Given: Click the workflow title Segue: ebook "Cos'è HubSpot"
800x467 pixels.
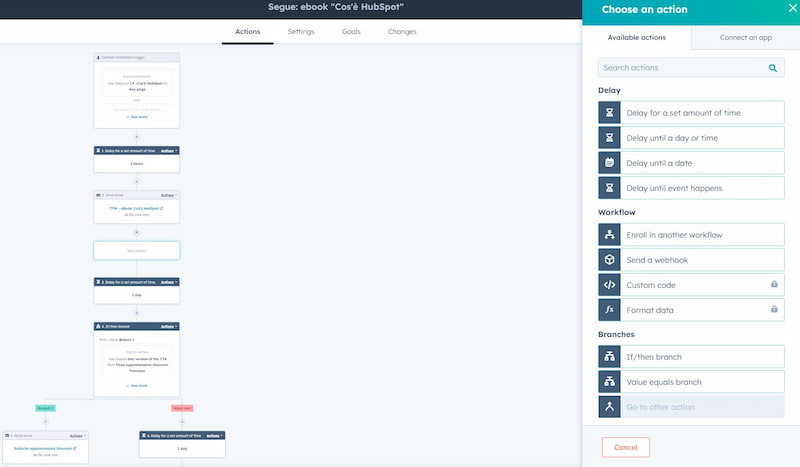Looking at the screenshot, I should [x=336, y=7].
